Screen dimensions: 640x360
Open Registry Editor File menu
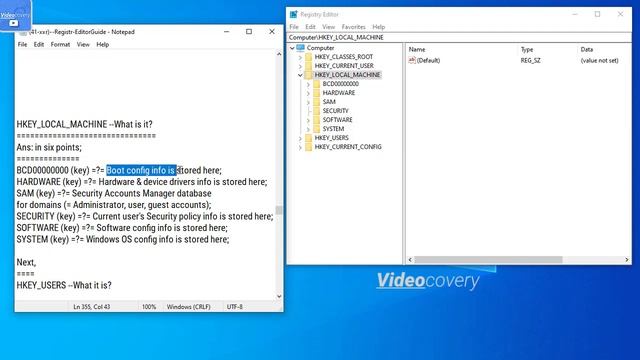[294, 27]
